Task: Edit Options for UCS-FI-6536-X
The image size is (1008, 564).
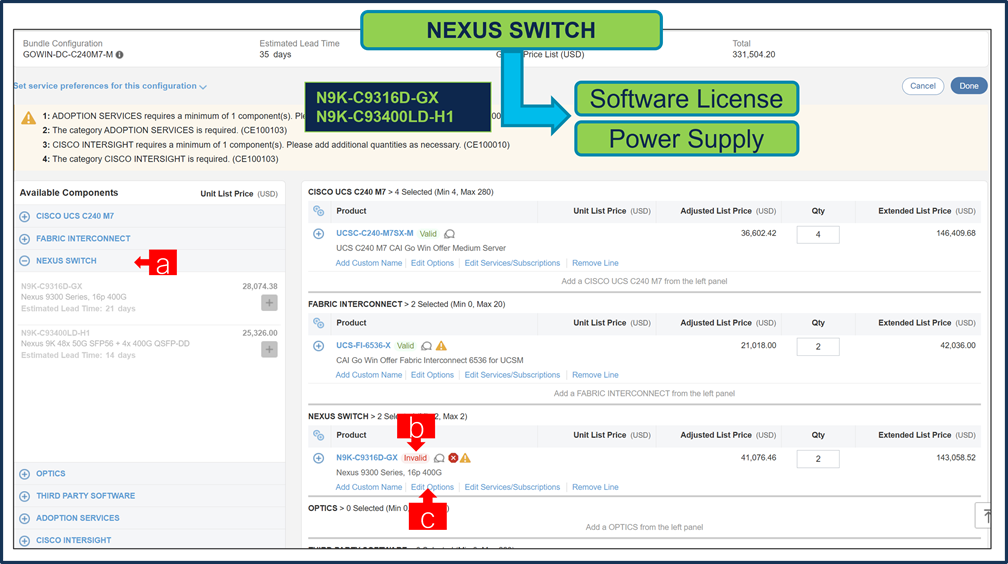Action: (x=432, y=375)
